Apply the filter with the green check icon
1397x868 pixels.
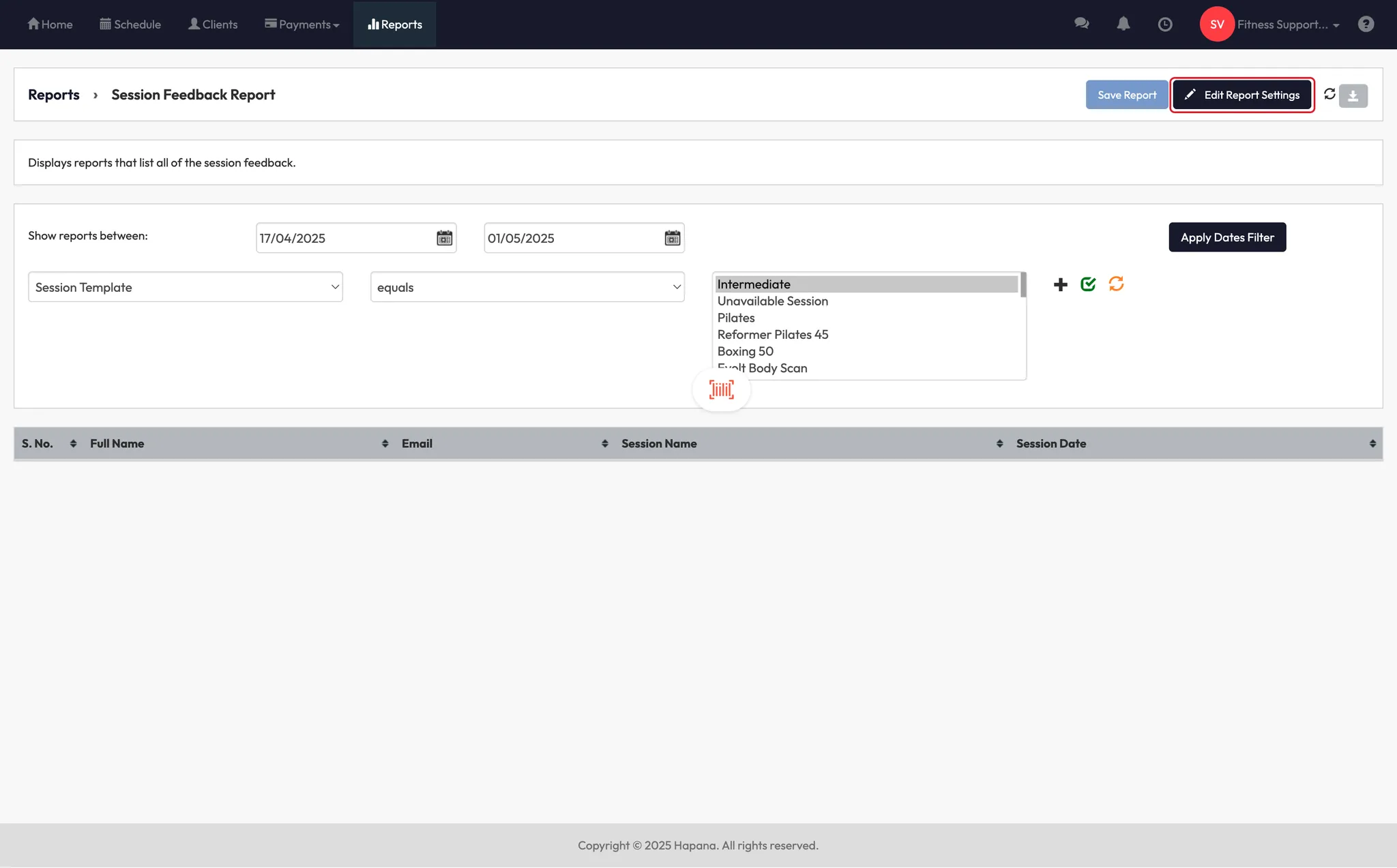[1088, 284]
